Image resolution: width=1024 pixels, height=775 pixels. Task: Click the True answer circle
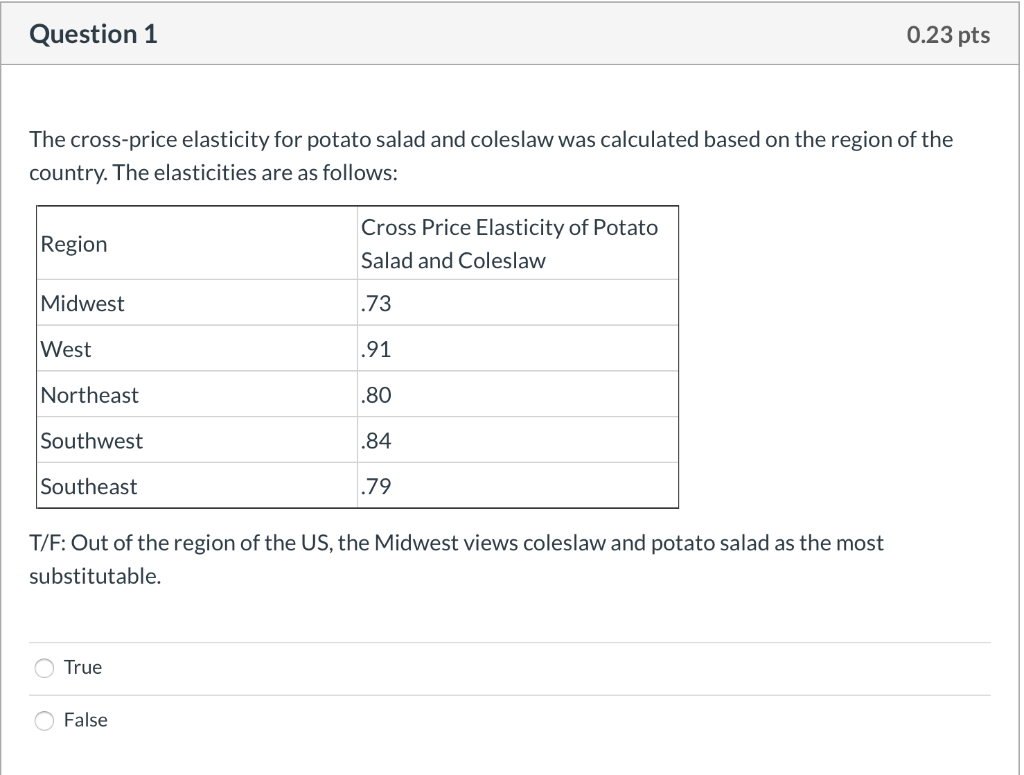(44, 667)
